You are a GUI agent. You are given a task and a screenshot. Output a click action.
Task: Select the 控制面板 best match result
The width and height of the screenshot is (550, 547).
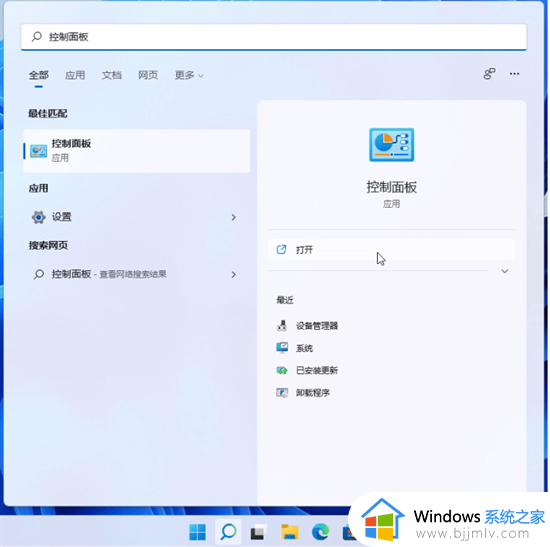pos(136,151)
